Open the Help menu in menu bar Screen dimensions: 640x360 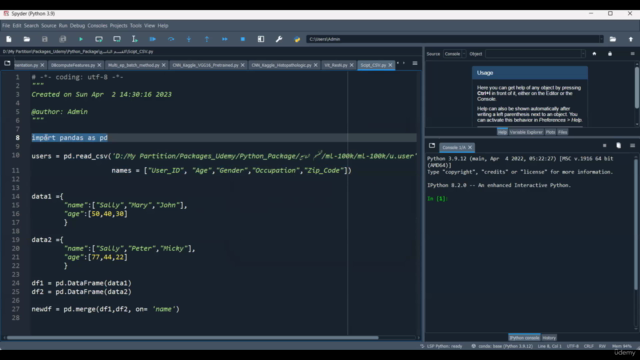(x=163, y=26)
